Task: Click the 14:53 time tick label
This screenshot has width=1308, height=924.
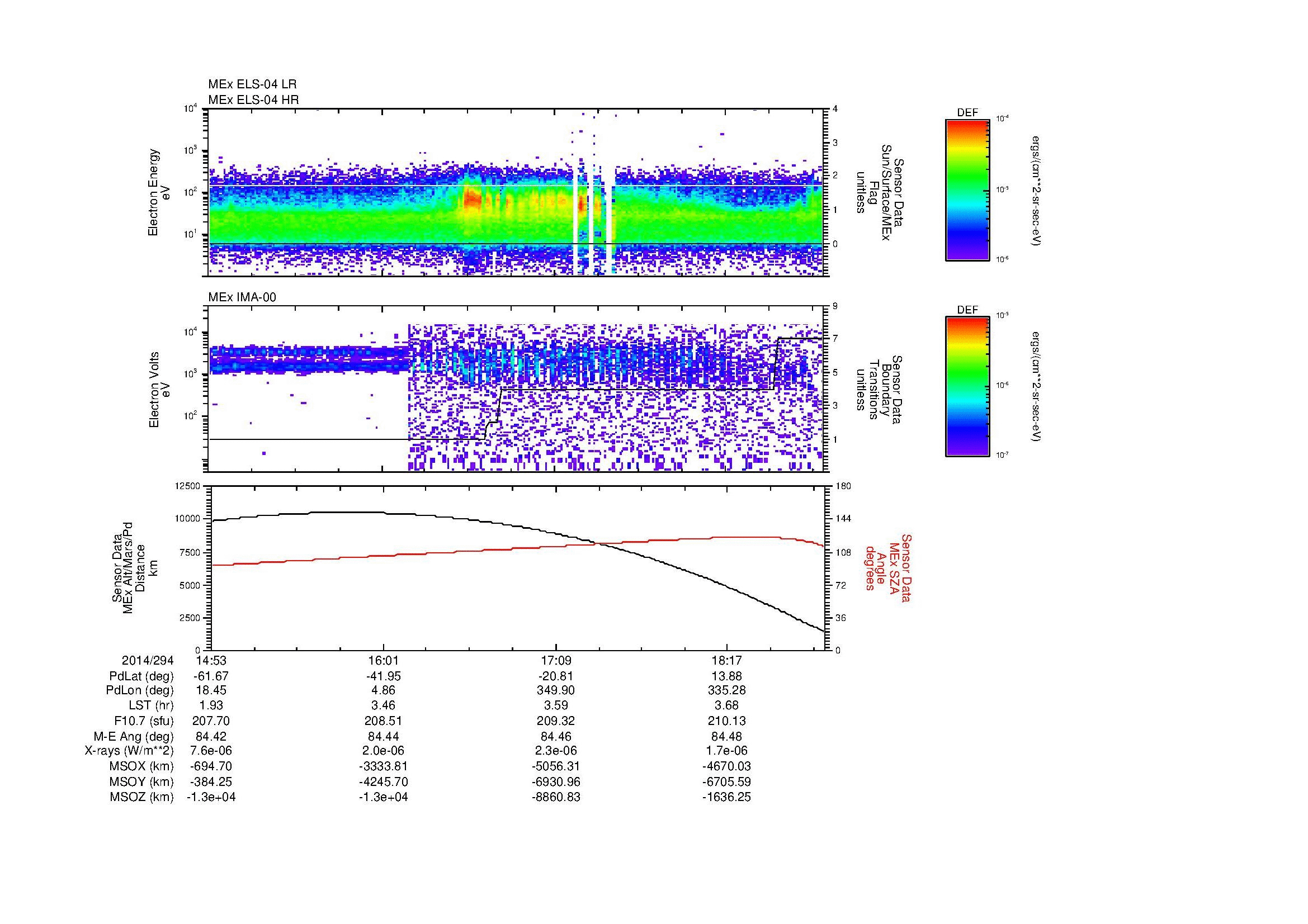Action: pyautogui.click(x=211, y=660)
